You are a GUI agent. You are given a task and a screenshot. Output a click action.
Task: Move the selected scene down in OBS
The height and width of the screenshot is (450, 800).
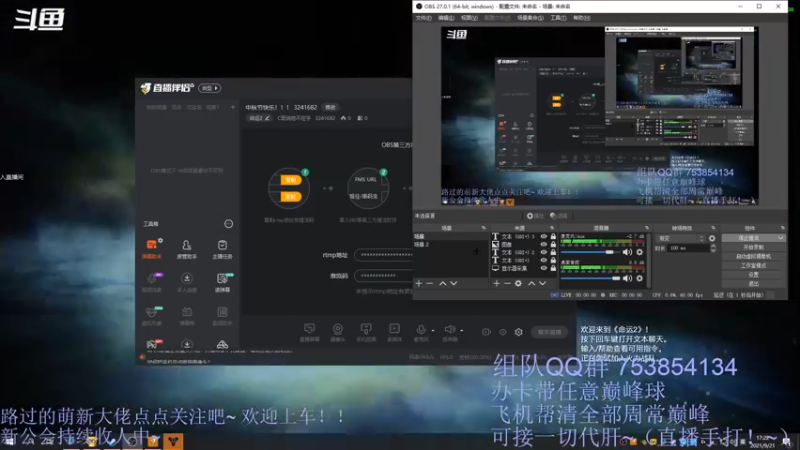pyautogui.click(x=454, y=283)
